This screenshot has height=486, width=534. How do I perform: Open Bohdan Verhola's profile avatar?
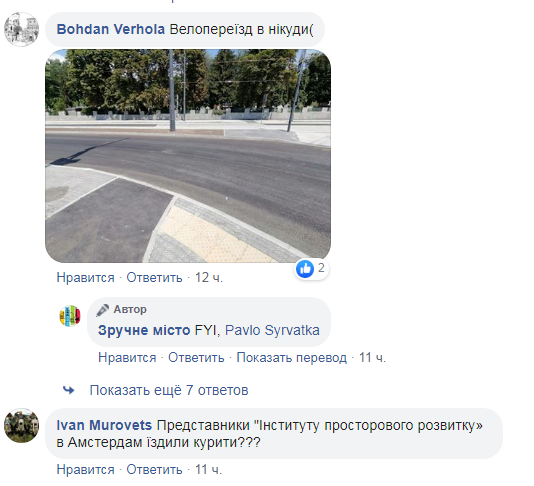click(x=21, y=29)
